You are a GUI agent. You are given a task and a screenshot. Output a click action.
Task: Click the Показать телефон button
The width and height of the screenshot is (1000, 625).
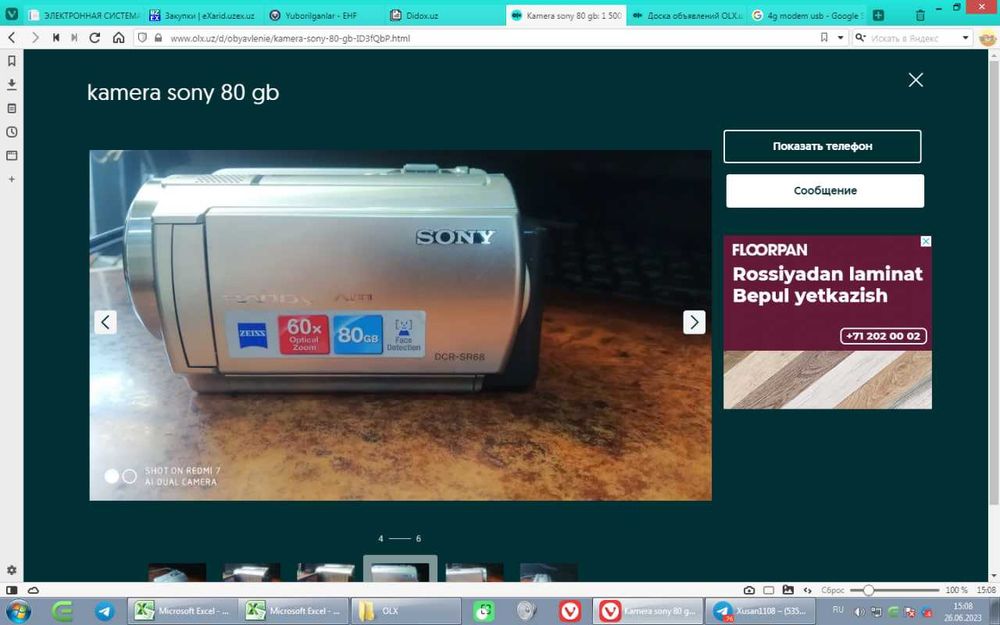[822, 146]
